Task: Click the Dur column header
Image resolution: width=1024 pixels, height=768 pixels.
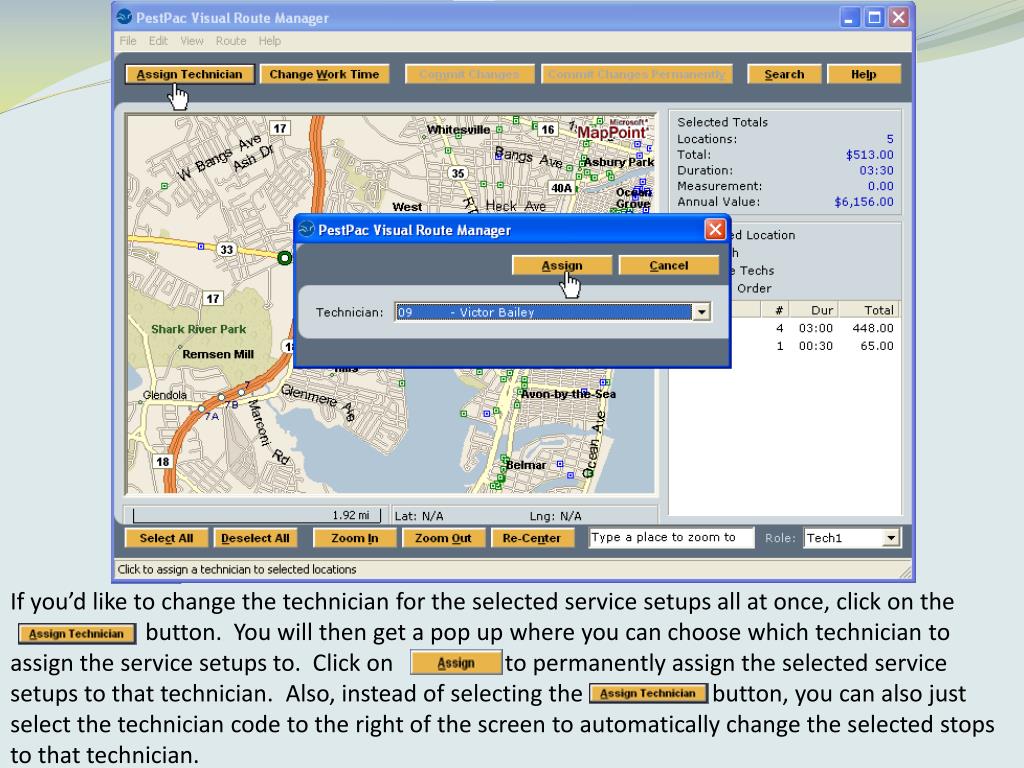Action: [822, 310]
